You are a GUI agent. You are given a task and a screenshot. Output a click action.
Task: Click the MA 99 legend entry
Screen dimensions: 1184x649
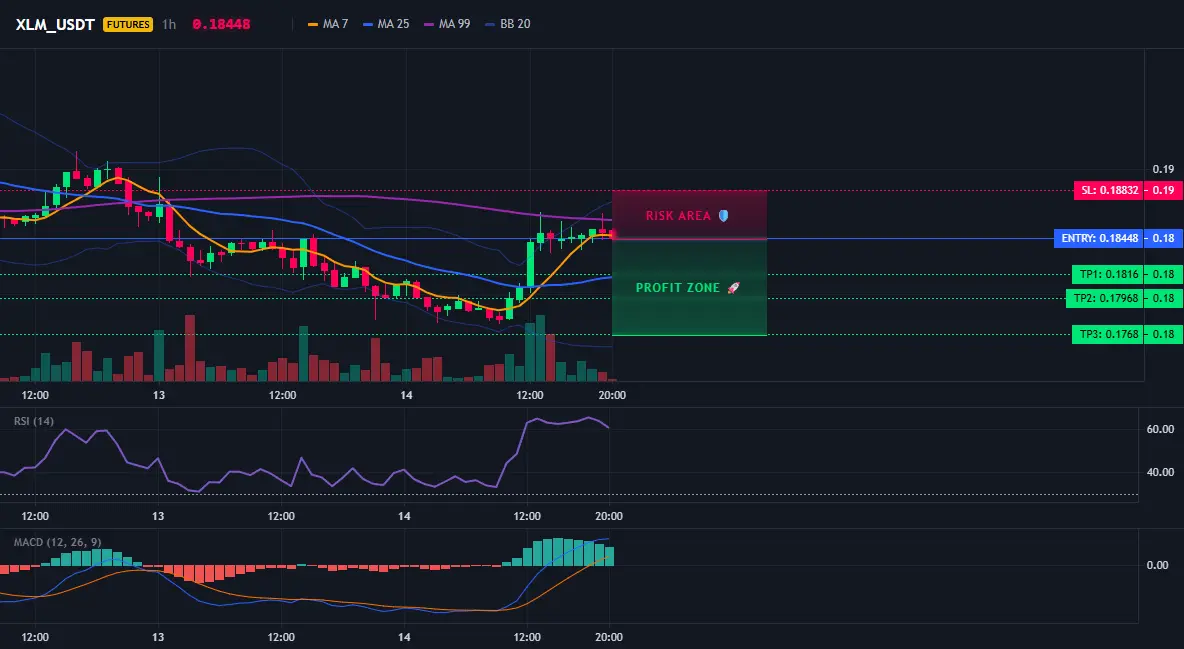click(448, 24)
